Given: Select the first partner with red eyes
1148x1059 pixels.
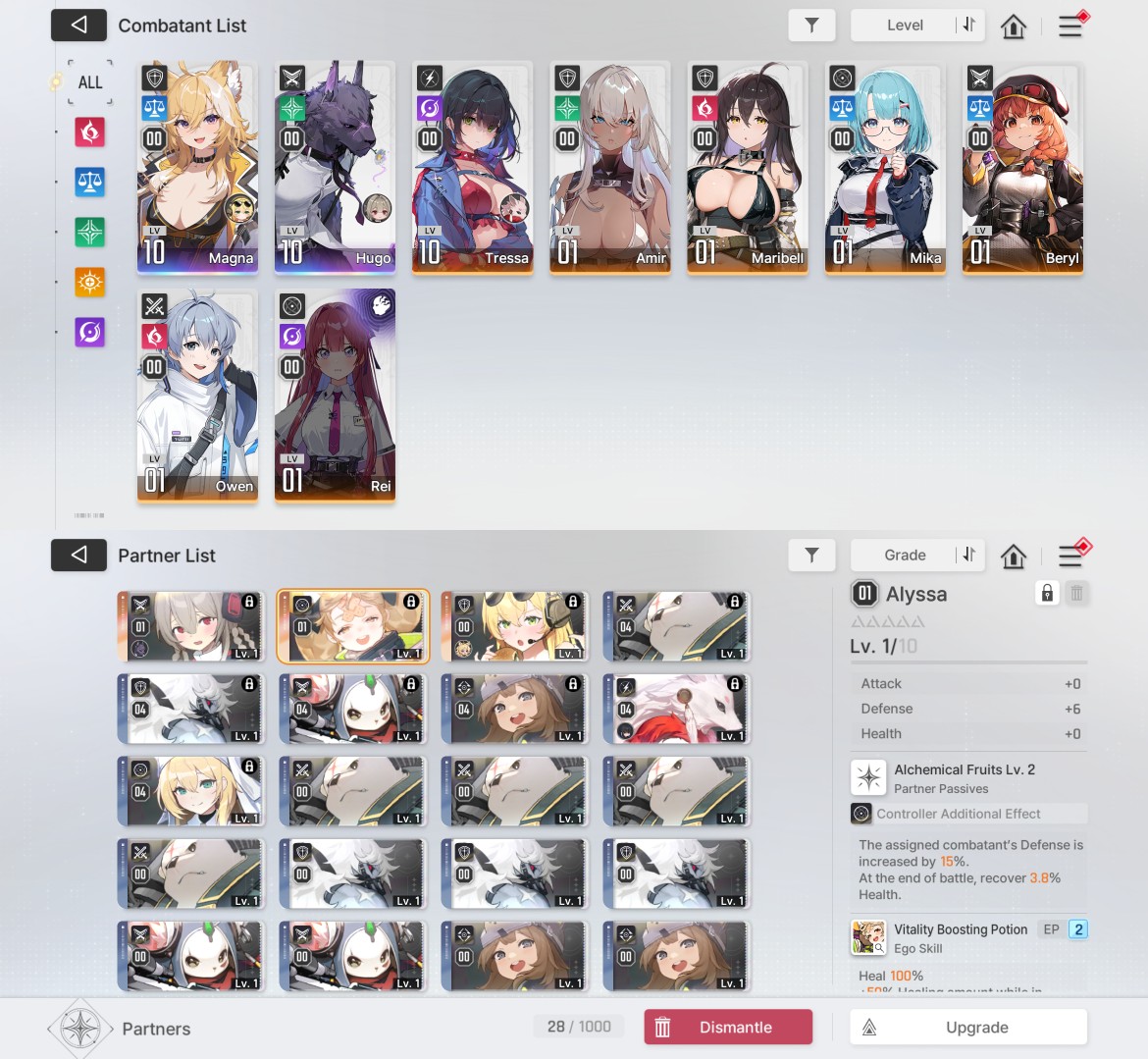Looking at the screenshot, I should (191, 626).
